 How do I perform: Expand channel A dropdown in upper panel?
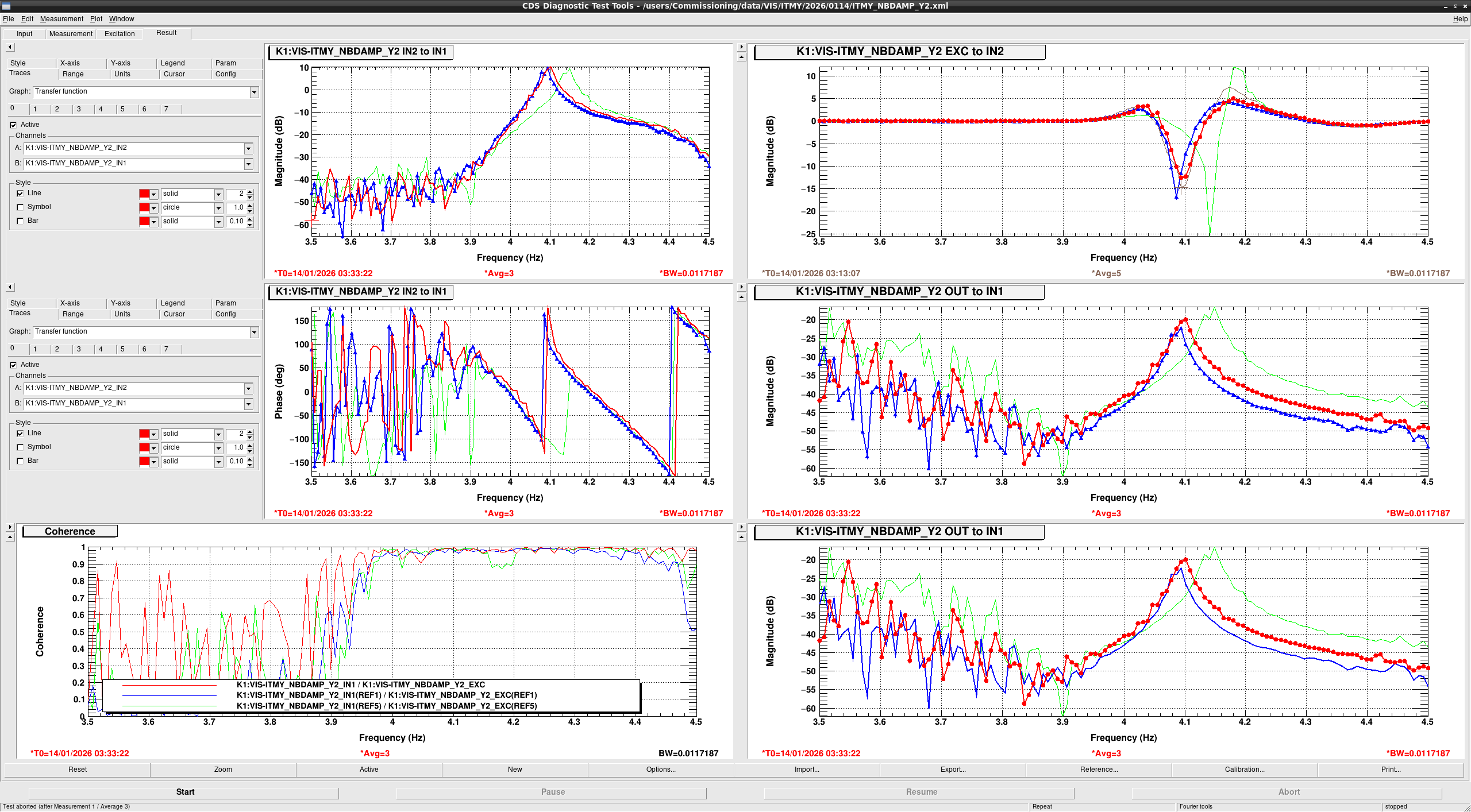click(248, 148)
